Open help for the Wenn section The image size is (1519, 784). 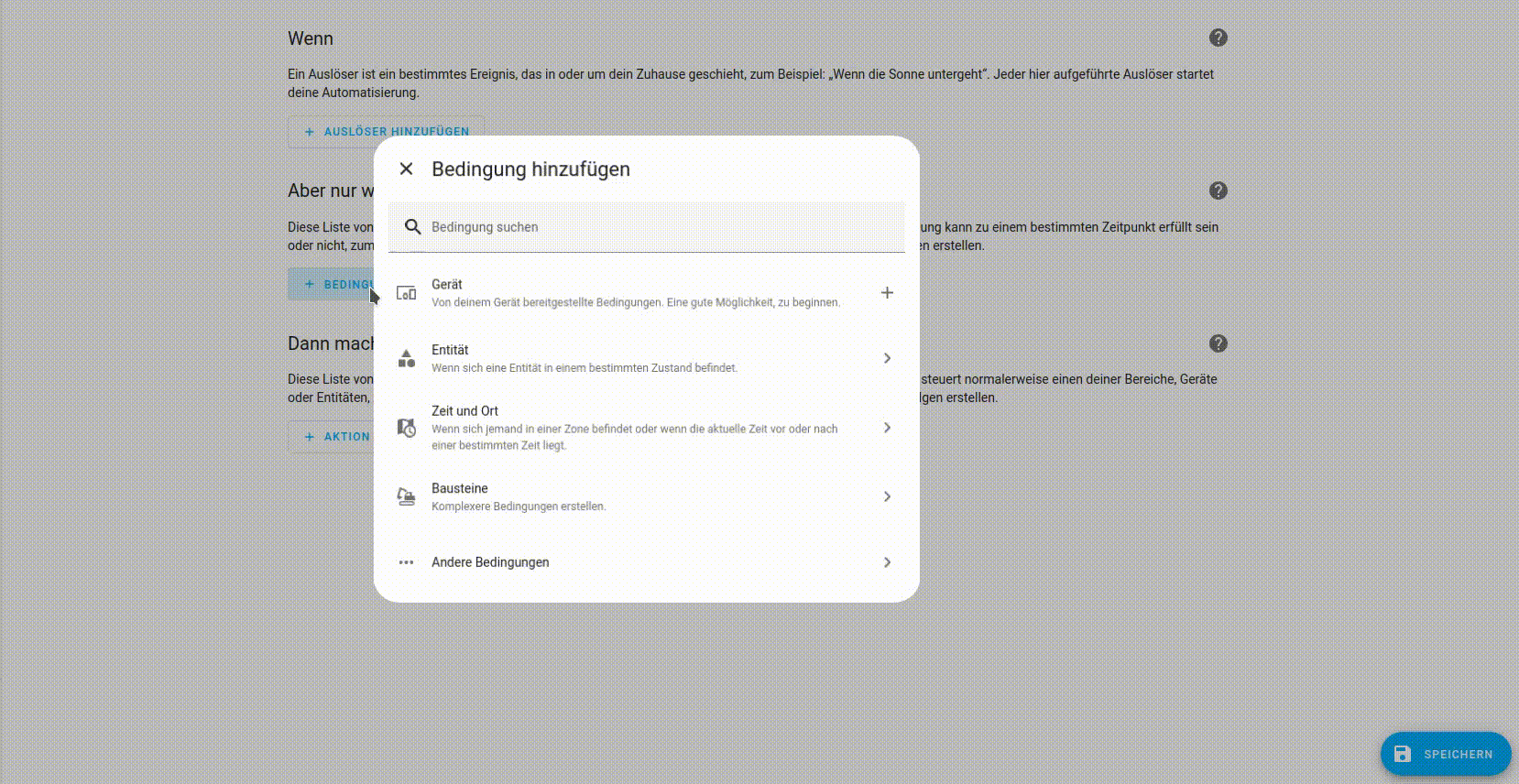pos(1218,38)
